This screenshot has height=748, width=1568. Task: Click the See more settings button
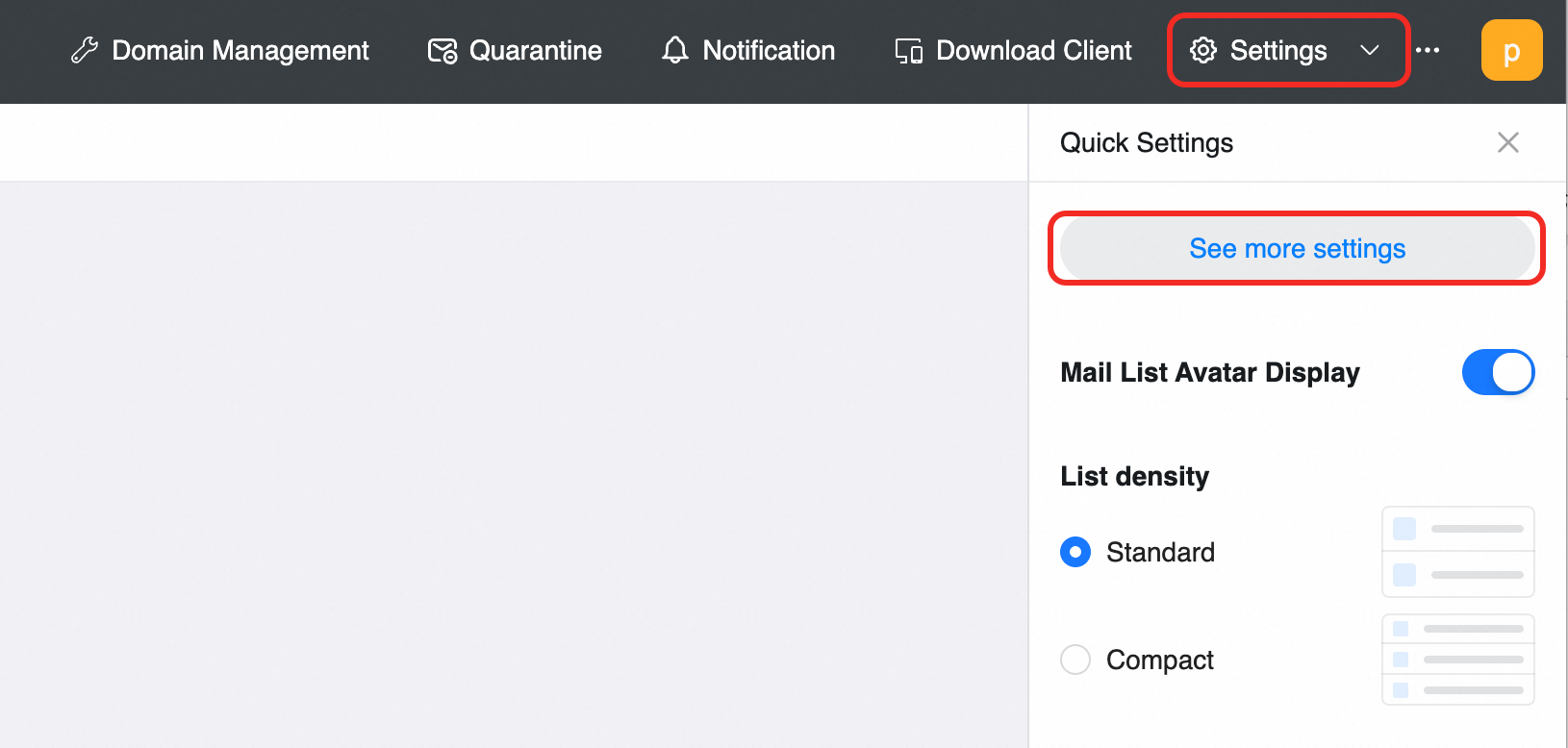click(1297, 248)
